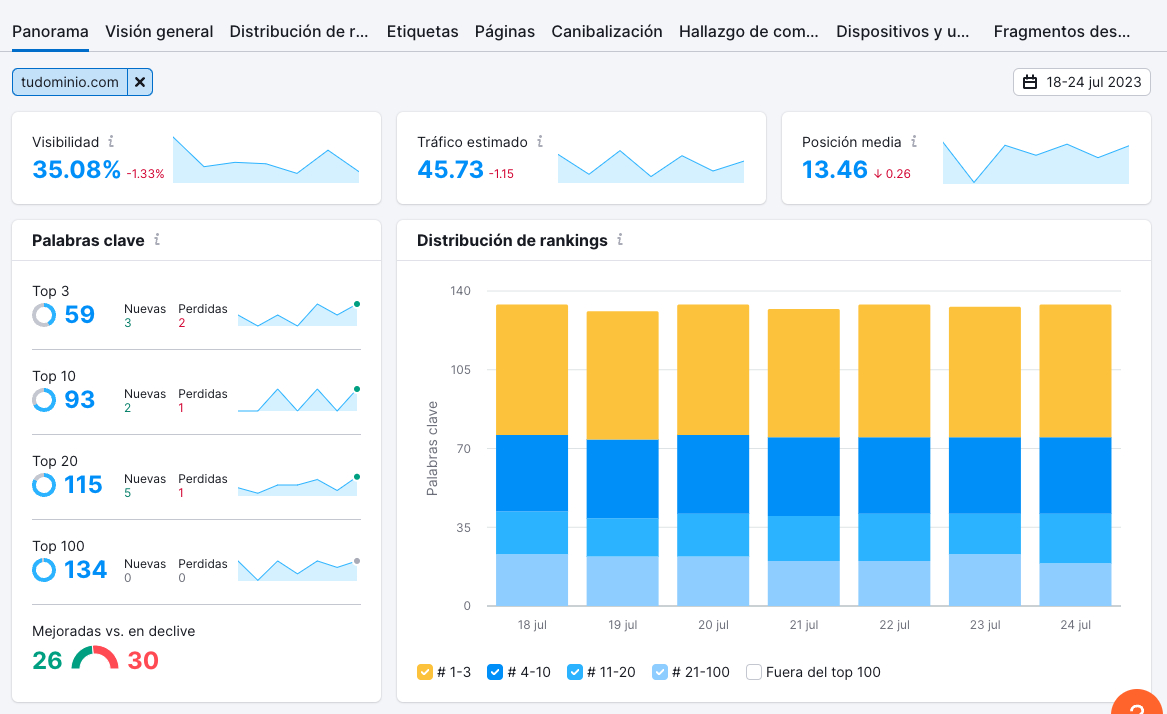
Task: Click info icon next to Posición media
Action: pyautogui.click(x=914, y=142)
